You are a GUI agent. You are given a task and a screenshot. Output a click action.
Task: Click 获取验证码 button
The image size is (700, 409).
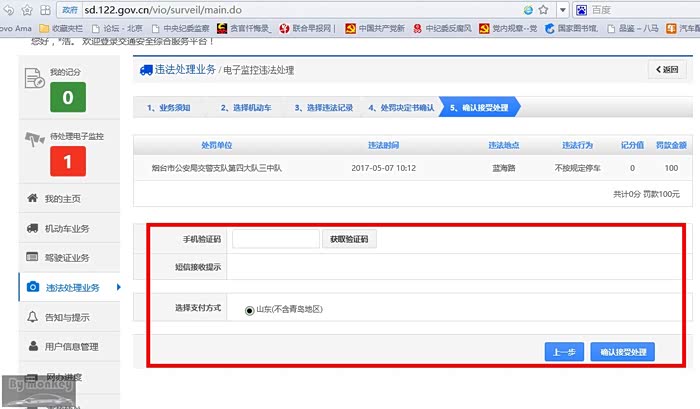click(349, 239)
